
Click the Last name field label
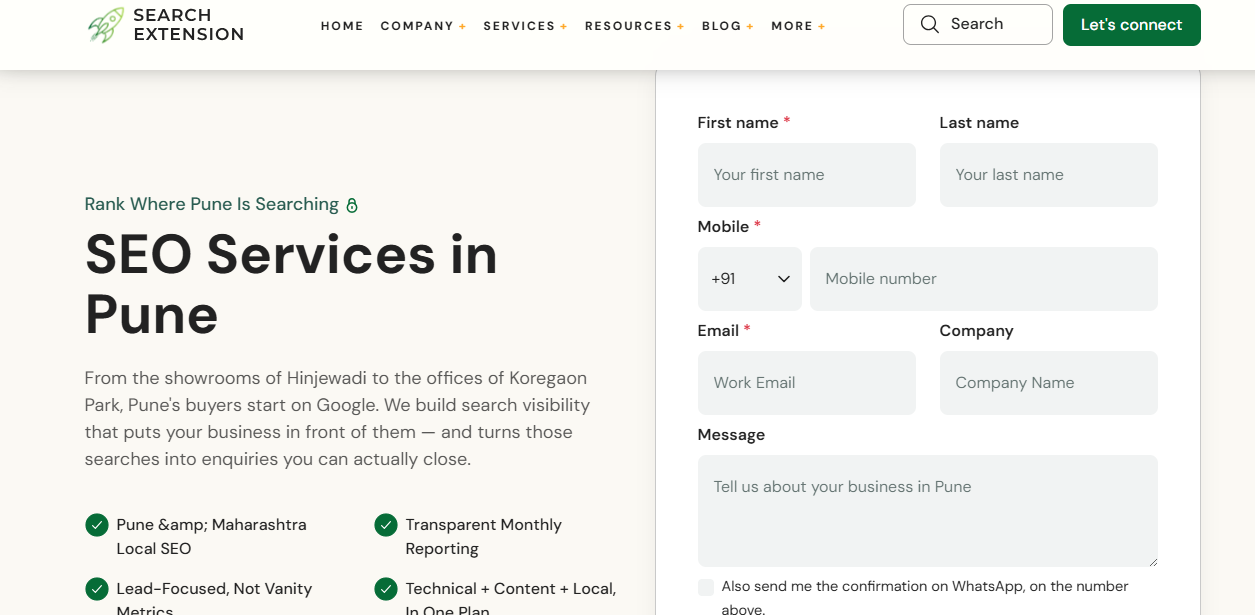click(979, 123)
